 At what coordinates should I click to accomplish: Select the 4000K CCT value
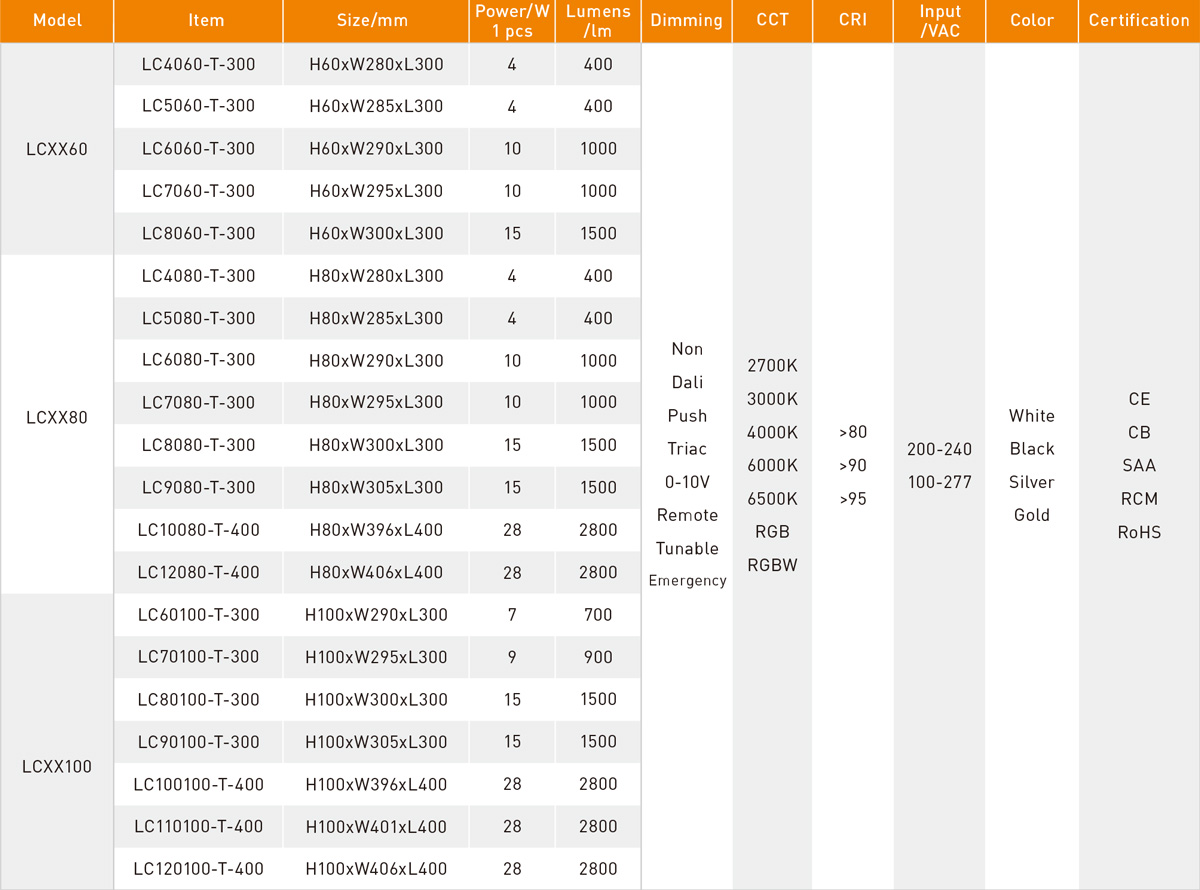click(772, 433)
